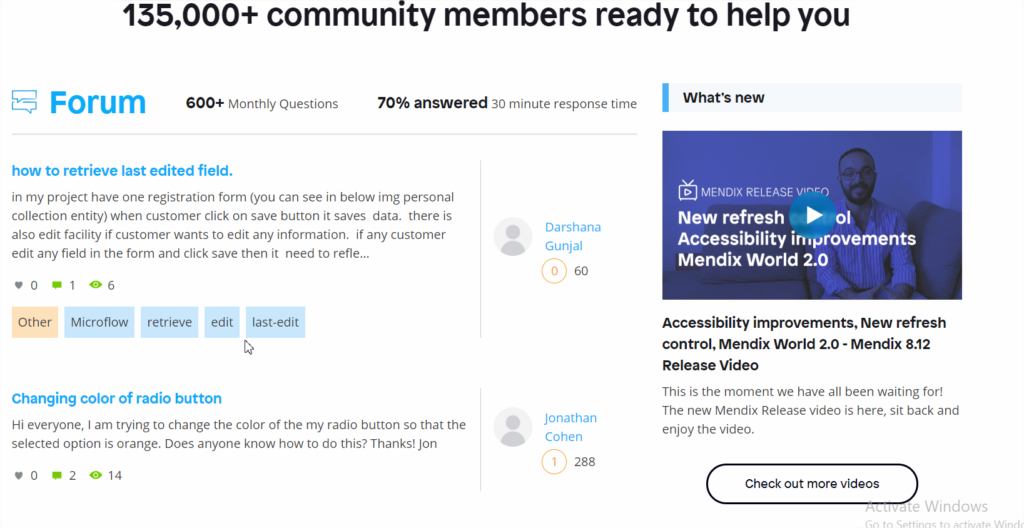1024x528 pixels.
Task: Select the Other category tag
Action: pos(35,322)
